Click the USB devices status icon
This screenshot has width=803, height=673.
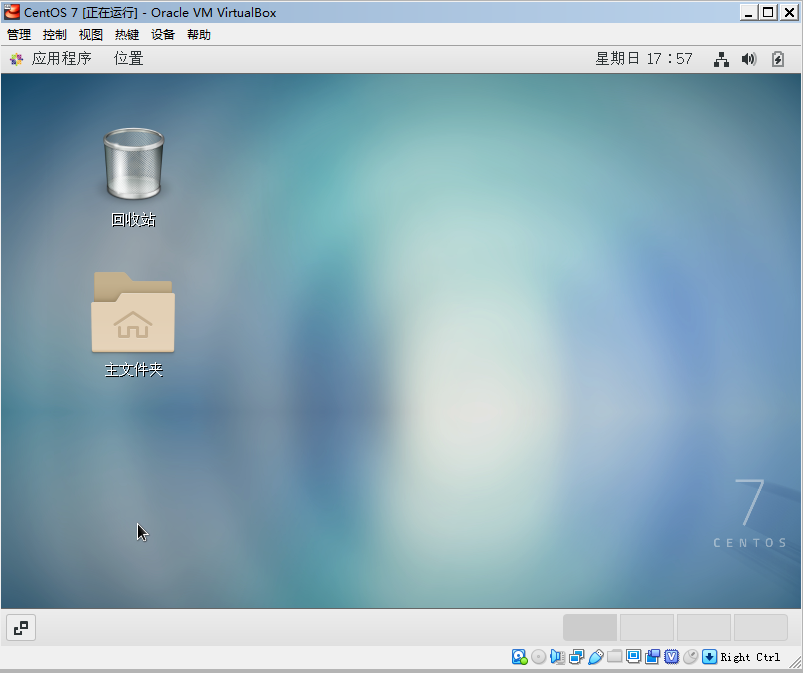[x=595, y=657]
